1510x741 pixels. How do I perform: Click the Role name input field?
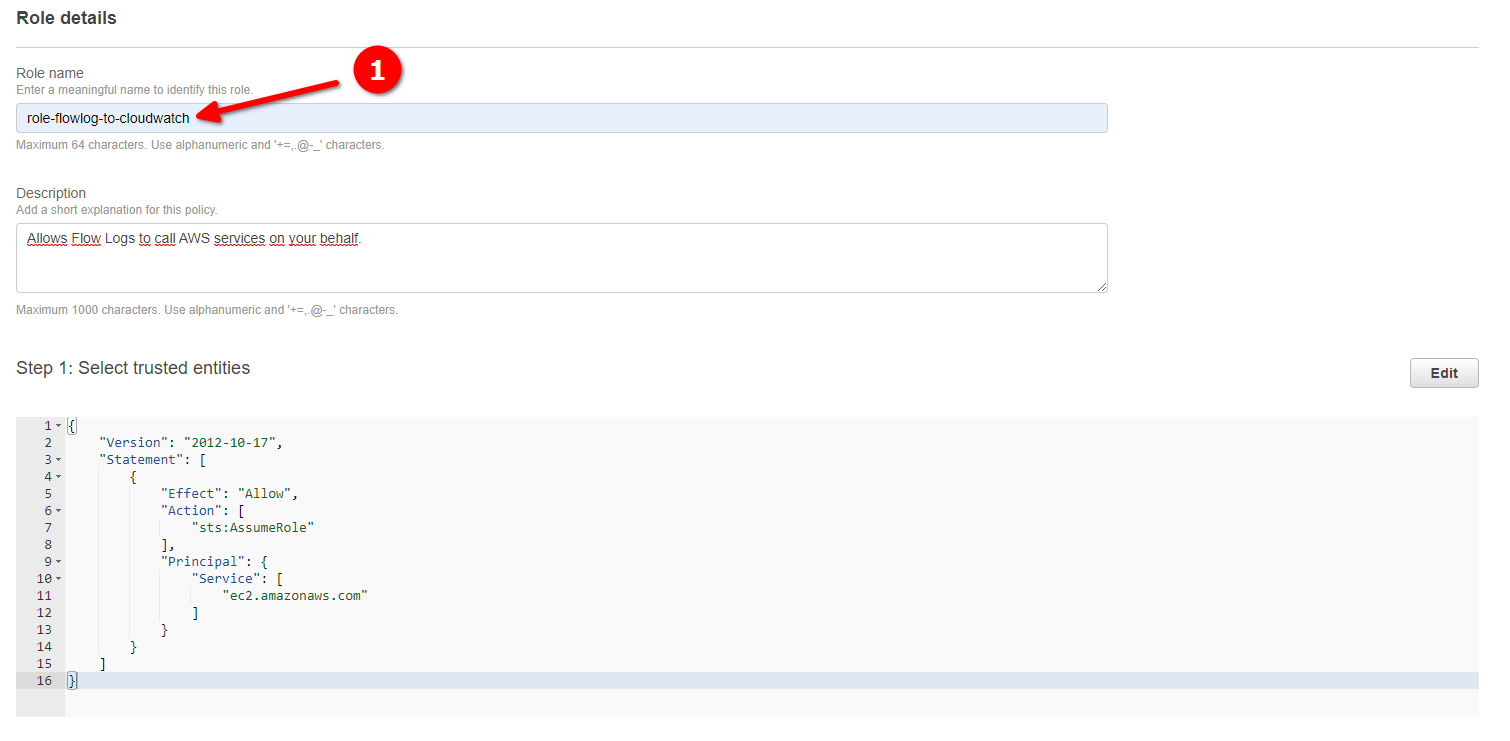pos(561,118)
